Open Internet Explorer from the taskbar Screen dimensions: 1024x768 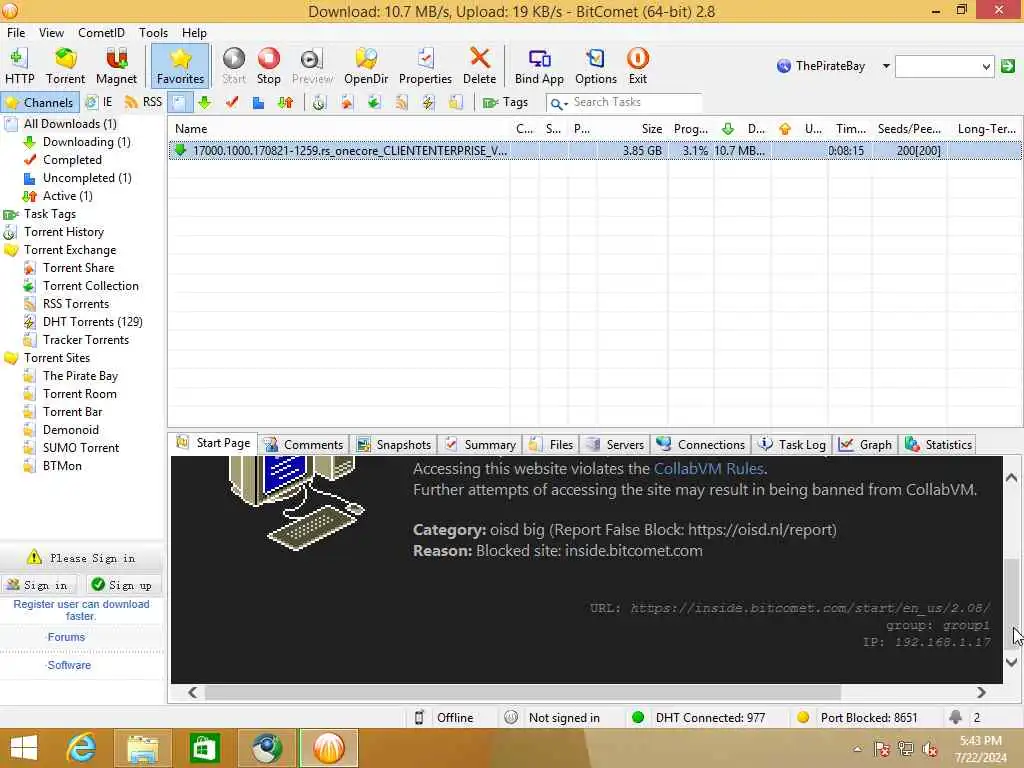[81, 748]
